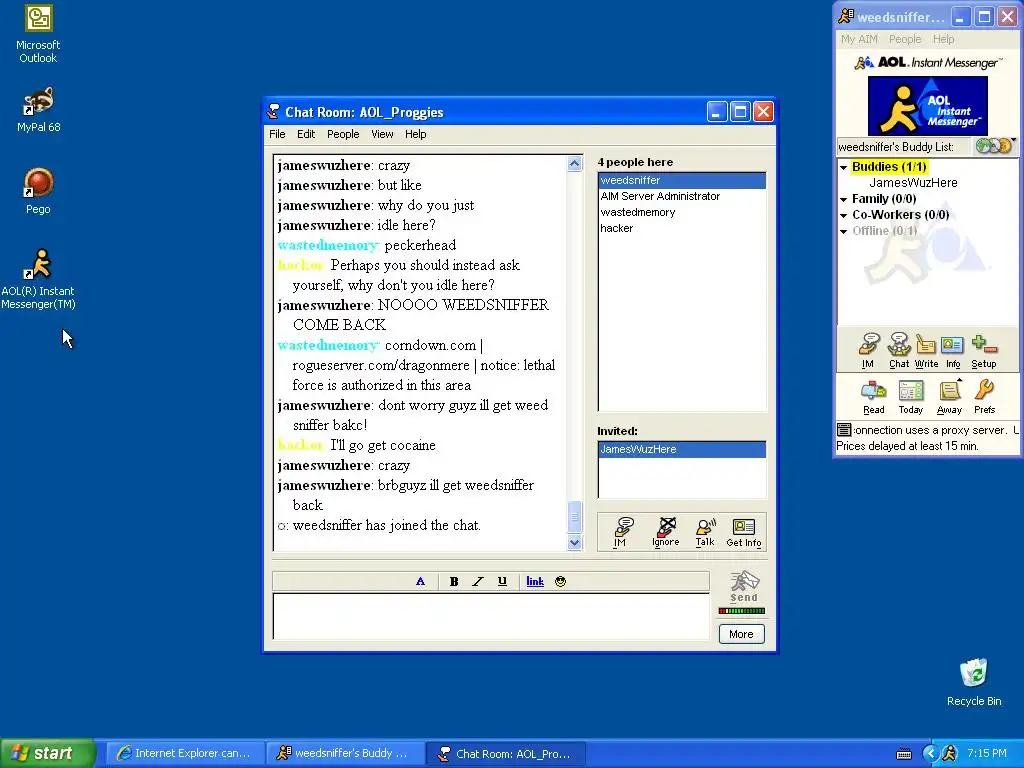Open My AIM menu in Buddy List
Image resolution: width=1024 pixels, height=768 pixels.
[859, 39]
